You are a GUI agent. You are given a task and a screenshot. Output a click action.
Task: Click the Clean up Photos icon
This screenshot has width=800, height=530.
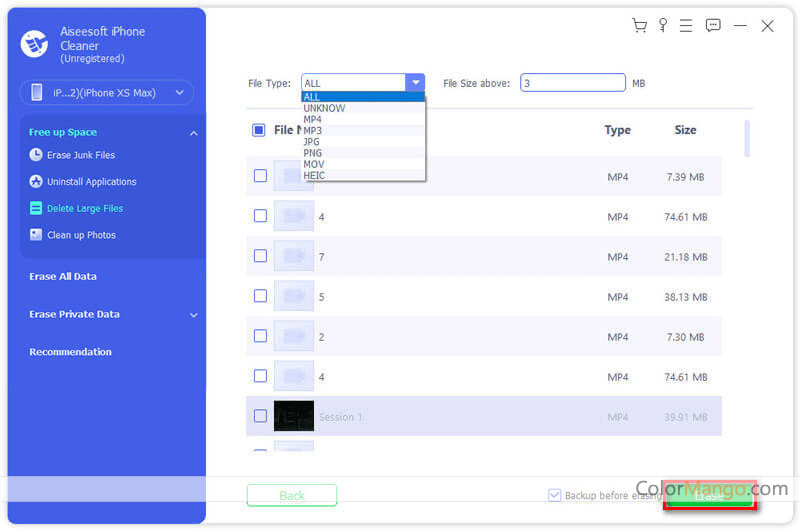point(36,235)
